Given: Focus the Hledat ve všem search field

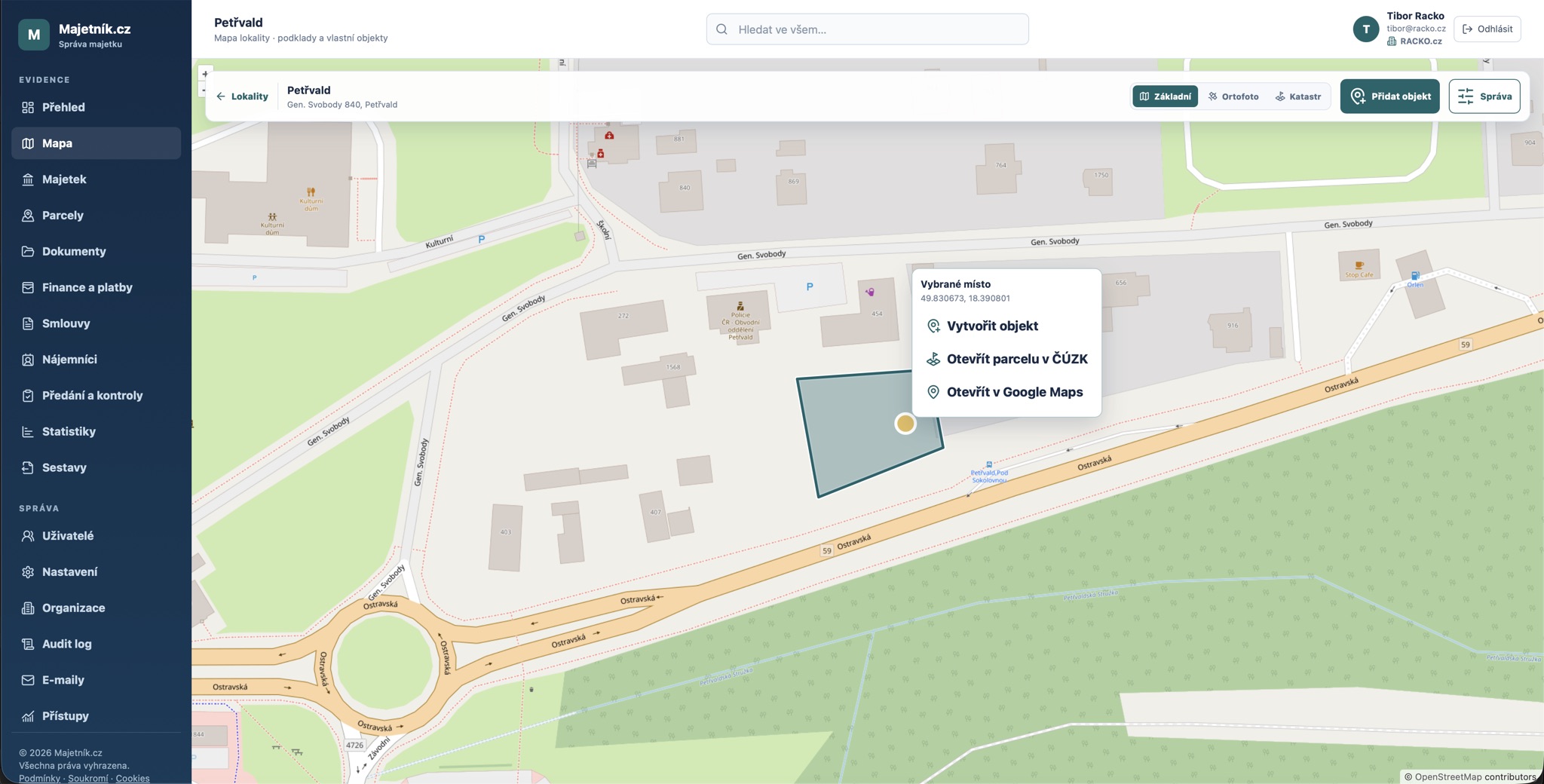Looking at the screenshot, I should pos(867,29).
